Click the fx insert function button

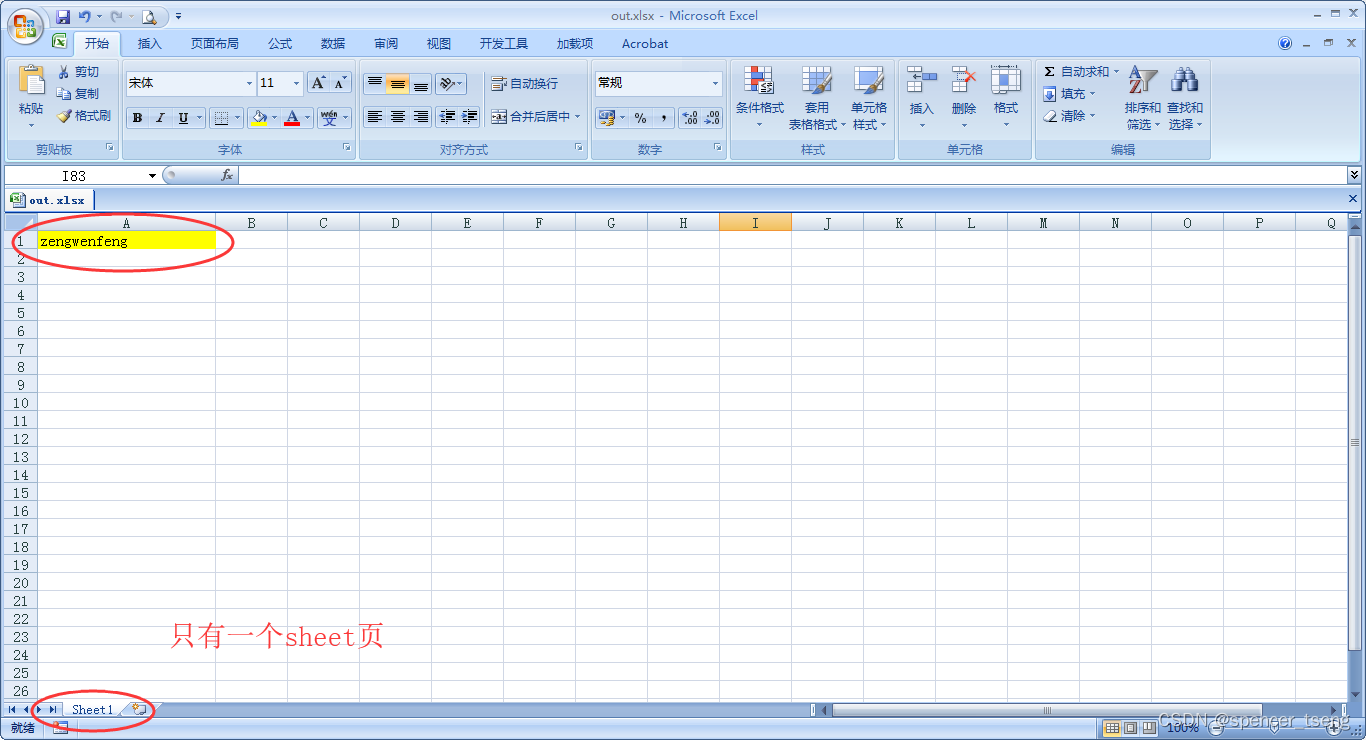(227, 175)
